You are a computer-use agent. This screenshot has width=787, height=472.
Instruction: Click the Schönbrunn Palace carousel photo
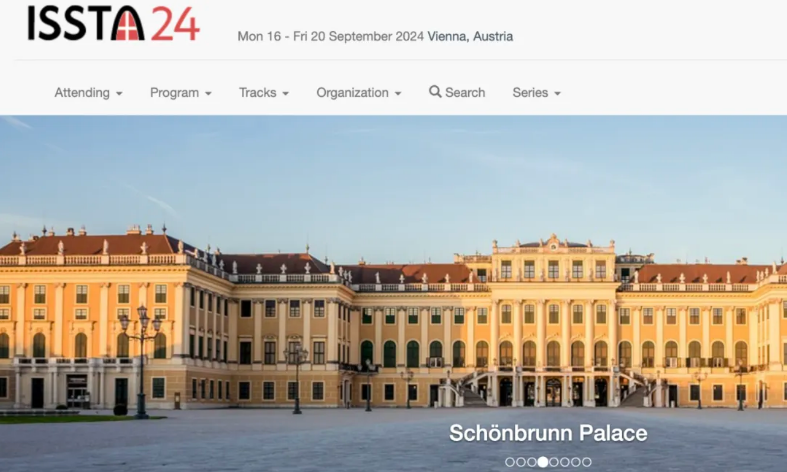[x=394, y=294]
